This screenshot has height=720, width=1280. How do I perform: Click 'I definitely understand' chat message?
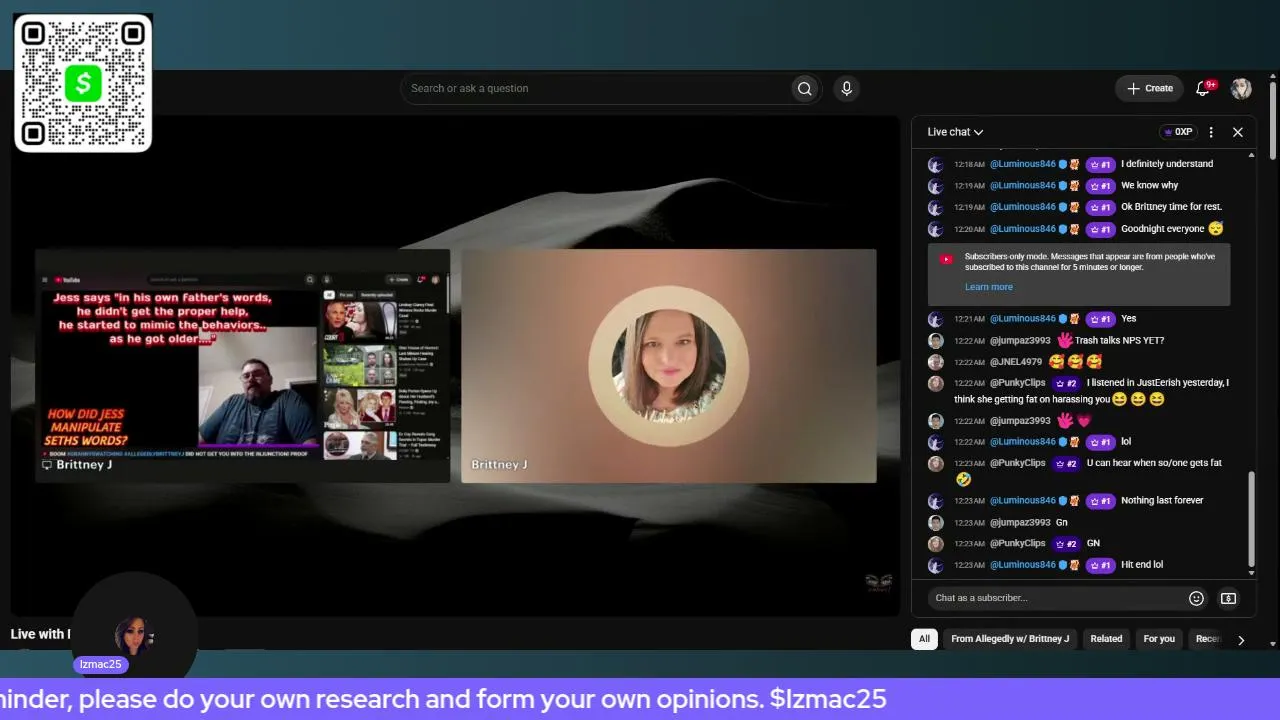click(1167, 164)
